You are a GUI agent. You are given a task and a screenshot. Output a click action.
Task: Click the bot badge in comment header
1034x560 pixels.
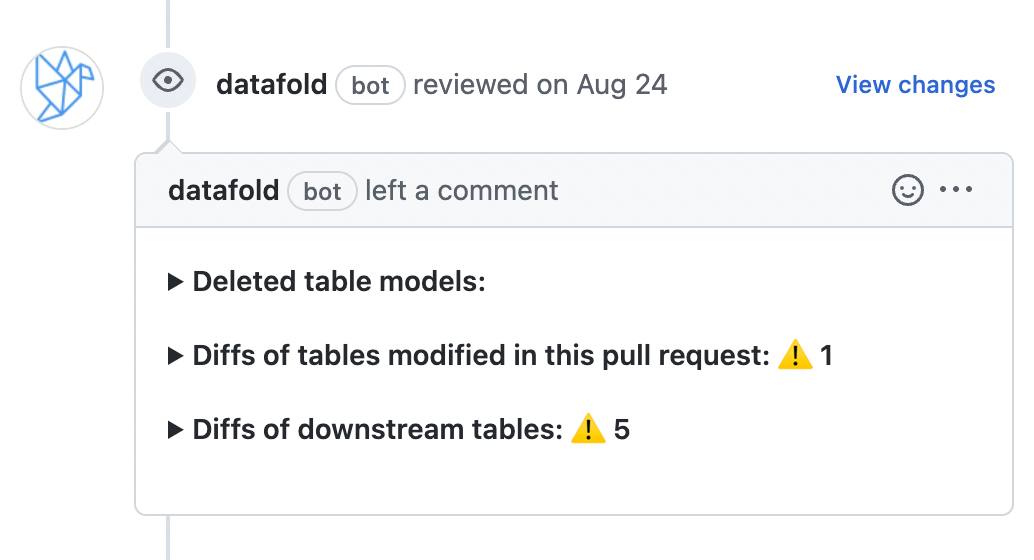tap(322, 191)
